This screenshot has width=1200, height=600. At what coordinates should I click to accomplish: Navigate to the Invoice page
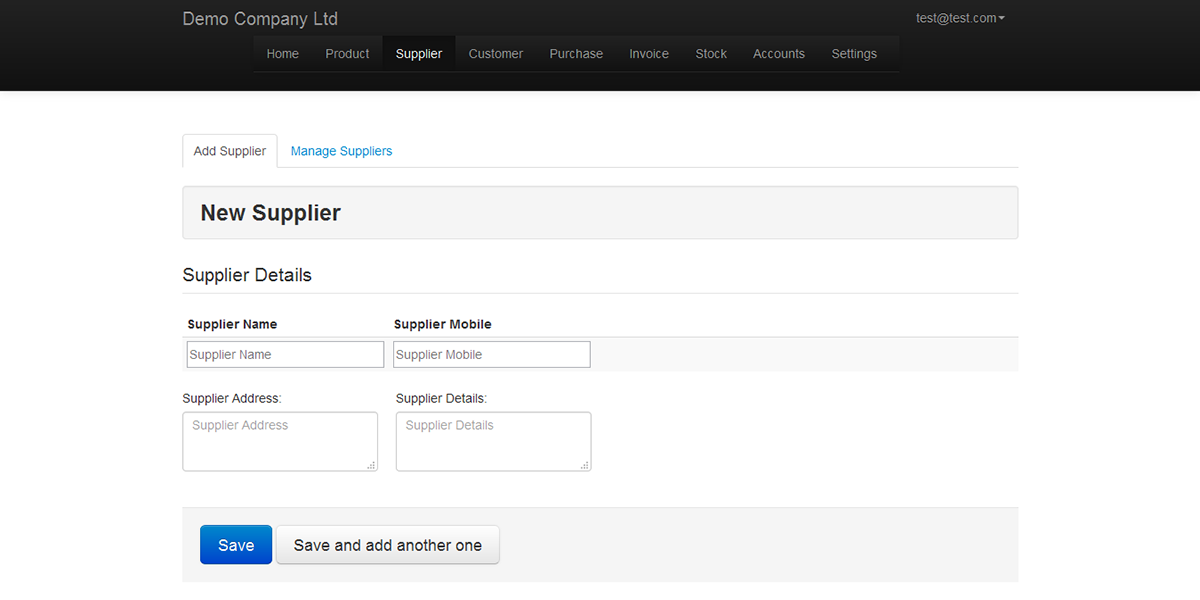(x=648, y=53)
